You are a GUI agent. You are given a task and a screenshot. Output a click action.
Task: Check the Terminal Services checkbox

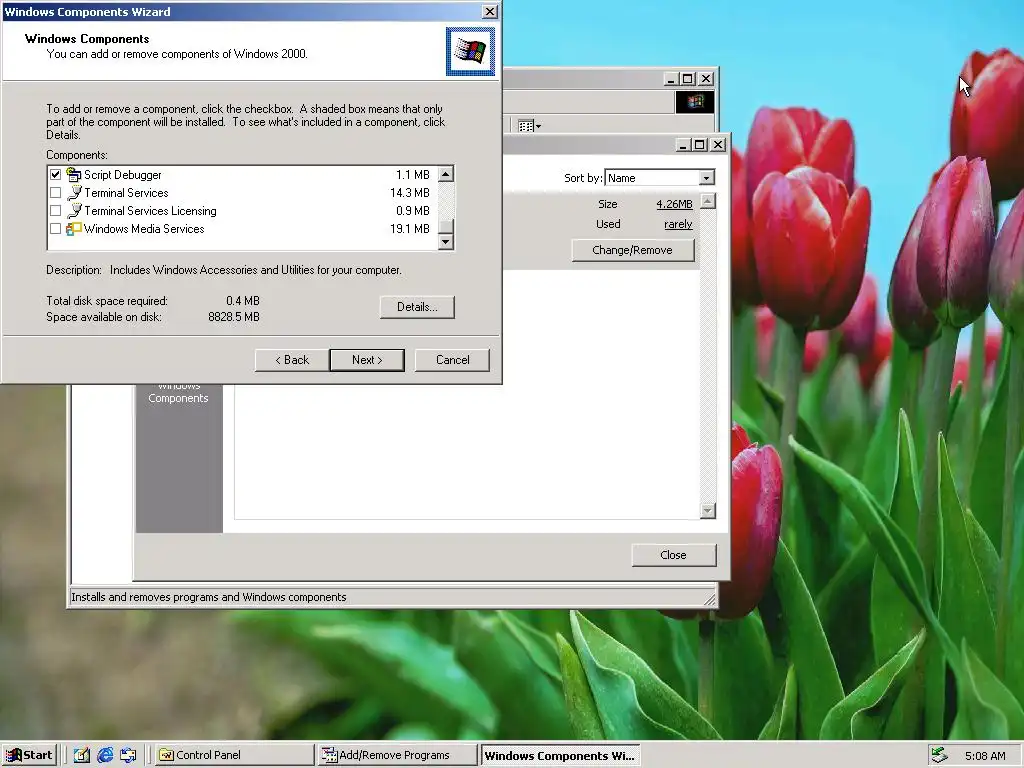[x=56, y=193]
